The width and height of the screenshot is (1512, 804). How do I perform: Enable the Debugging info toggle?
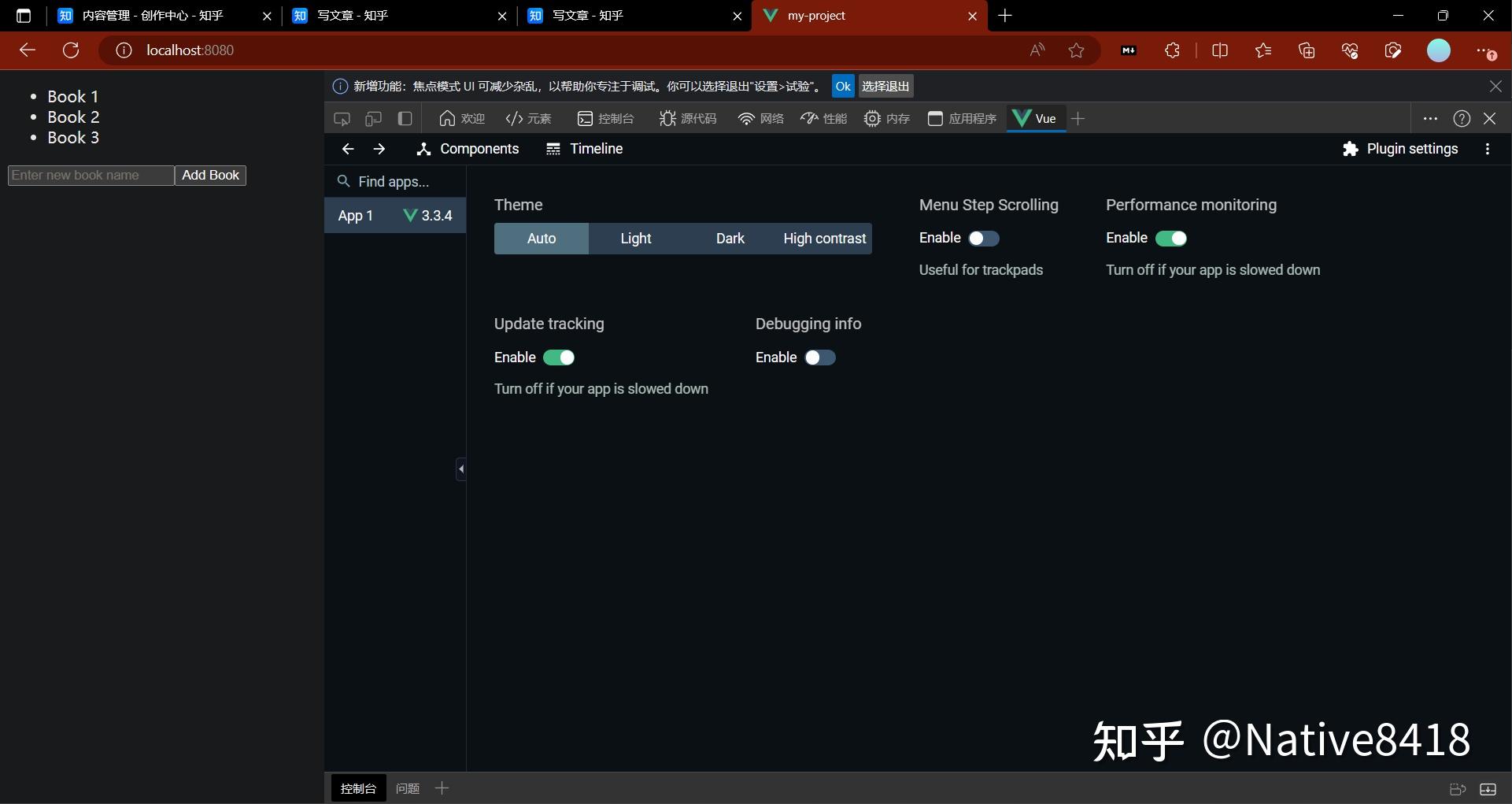point(820,358)
